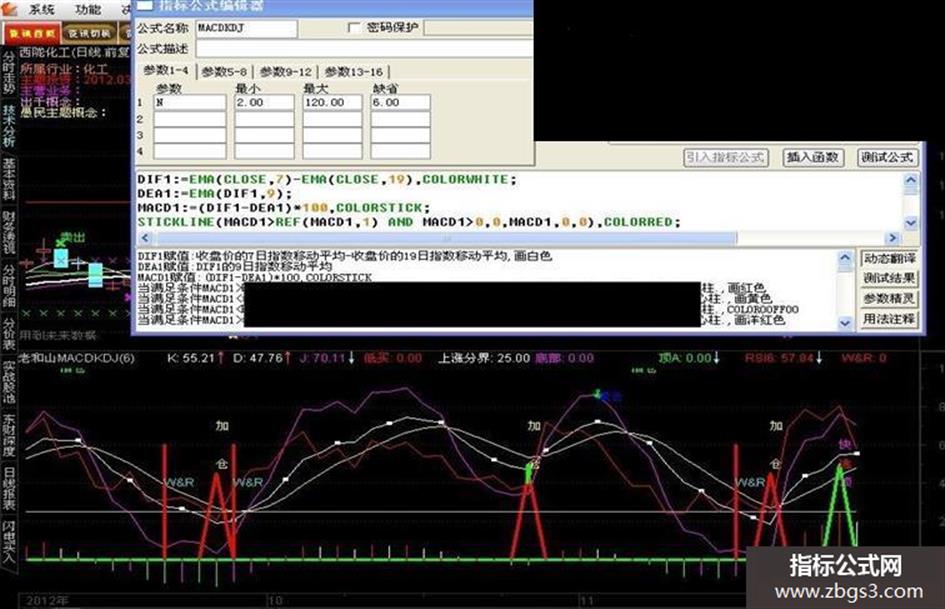The height and width of the screenshot is (609, 945).
Task: Switch to the 参数9-12 tab
Action: (x=287, y=71)
